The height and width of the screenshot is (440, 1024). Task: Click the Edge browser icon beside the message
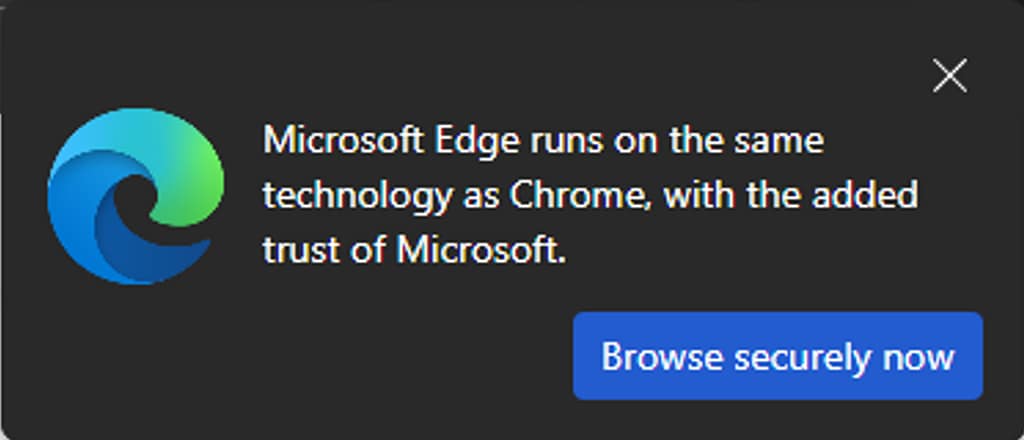point(135,197)
